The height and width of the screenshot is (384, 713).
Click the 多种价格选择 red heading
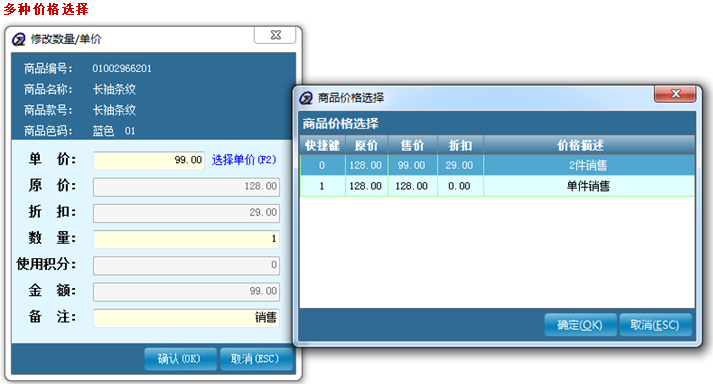pos(46,9)
